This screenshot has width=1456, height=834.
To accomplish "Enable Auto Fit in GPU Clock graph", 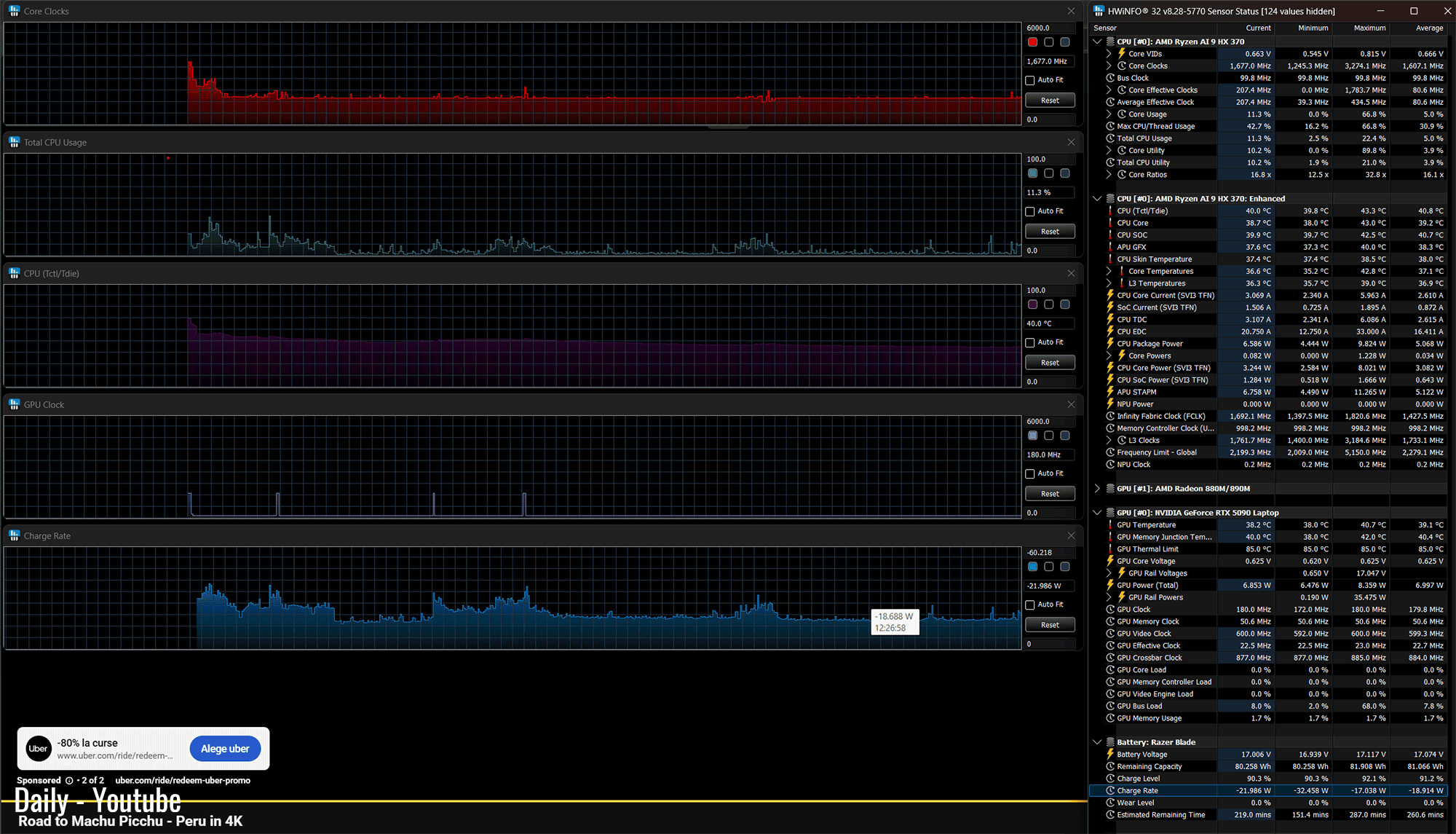I will pos(1030,473).
